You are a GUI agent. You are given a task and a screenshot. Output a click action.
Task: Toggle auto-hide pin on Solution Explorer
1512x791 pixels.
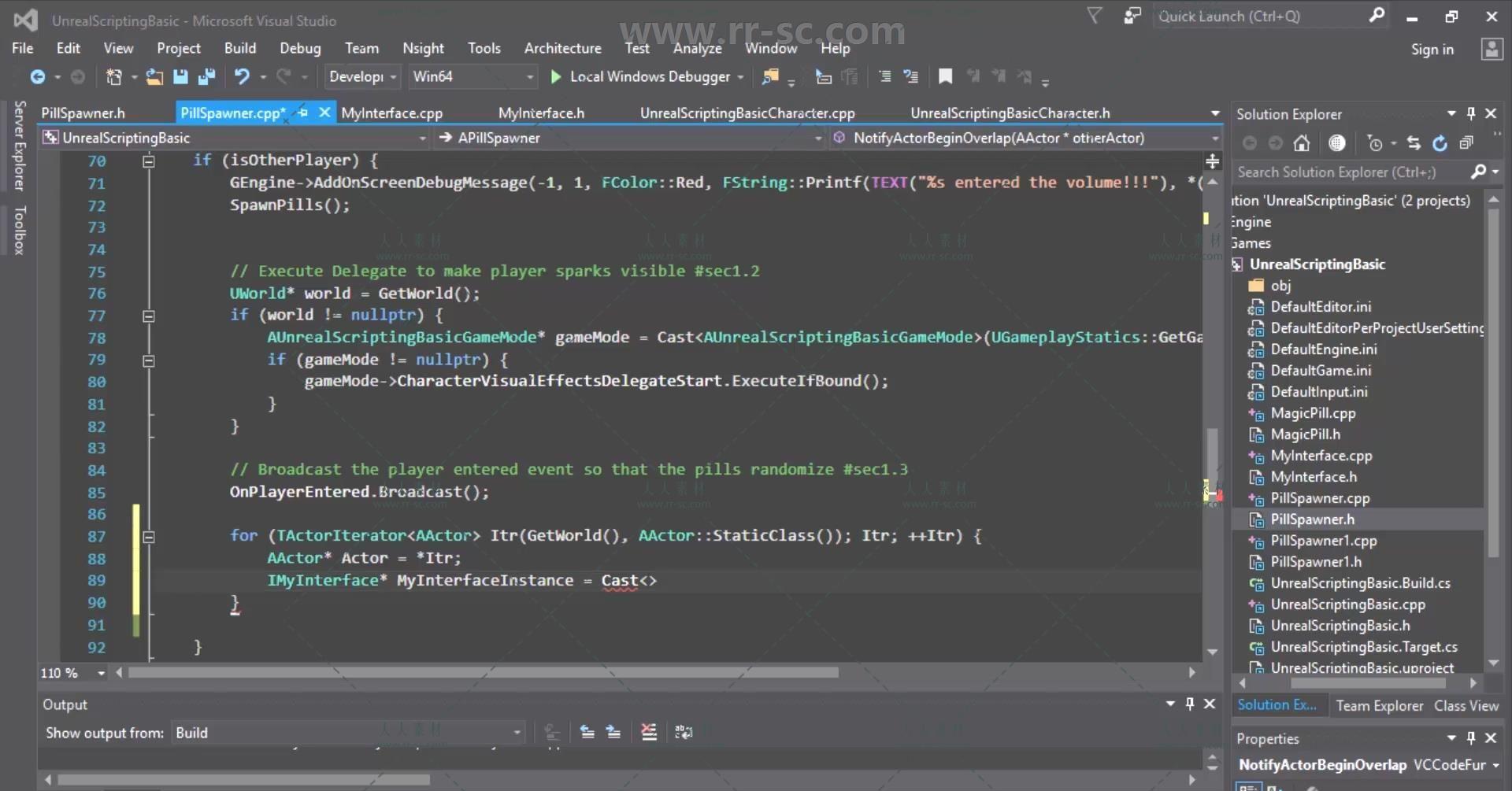click(1470, 113)
